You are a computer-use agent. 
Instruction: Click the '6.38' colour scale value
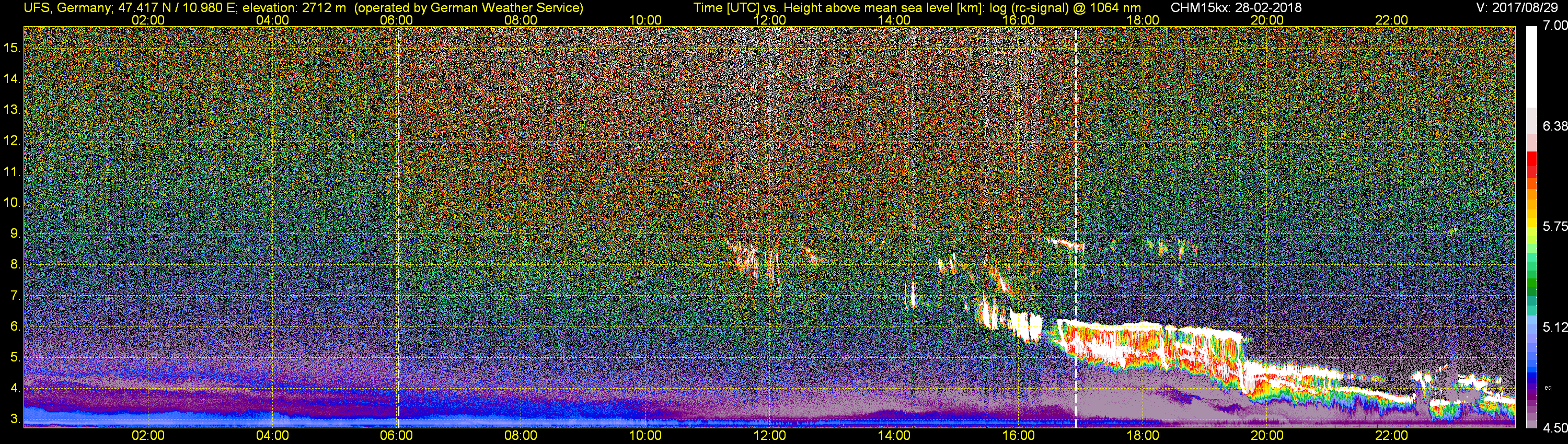coord(1555,126)
